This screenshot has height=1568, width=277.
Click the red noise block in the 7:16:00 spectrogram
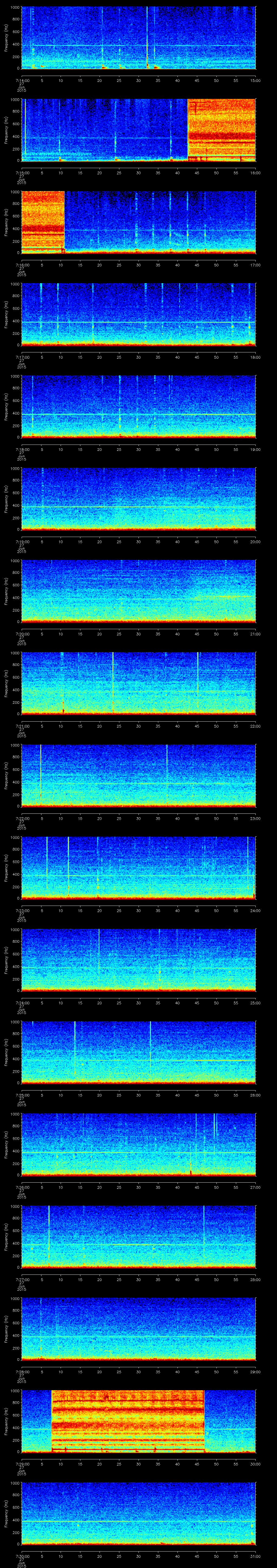pyautogui.click(x=43, y=222)
